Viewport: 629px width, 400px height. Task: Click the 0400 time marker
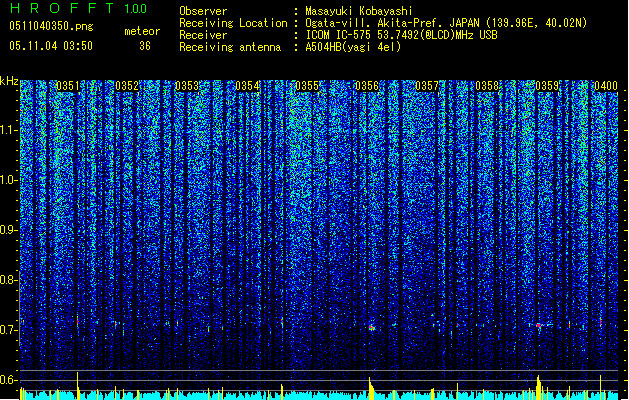(606, 86)
